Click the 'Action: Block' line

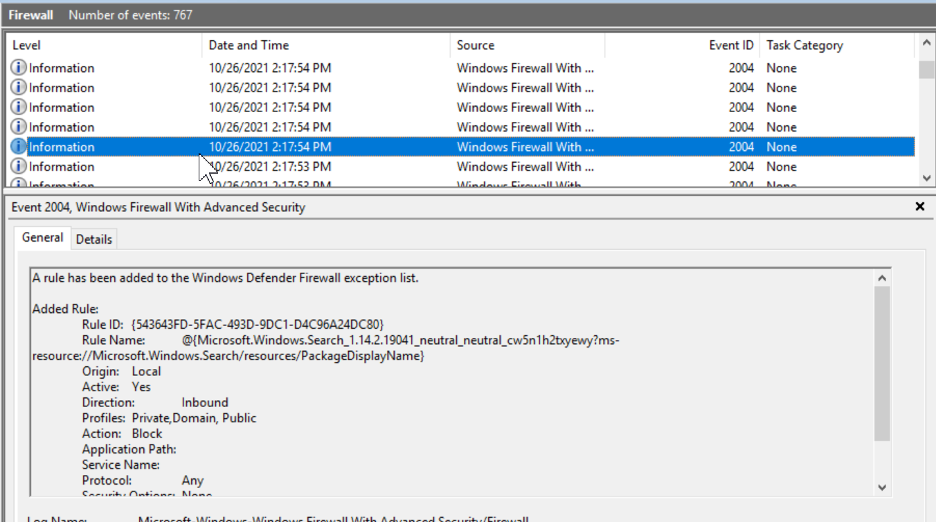(122, 434)
